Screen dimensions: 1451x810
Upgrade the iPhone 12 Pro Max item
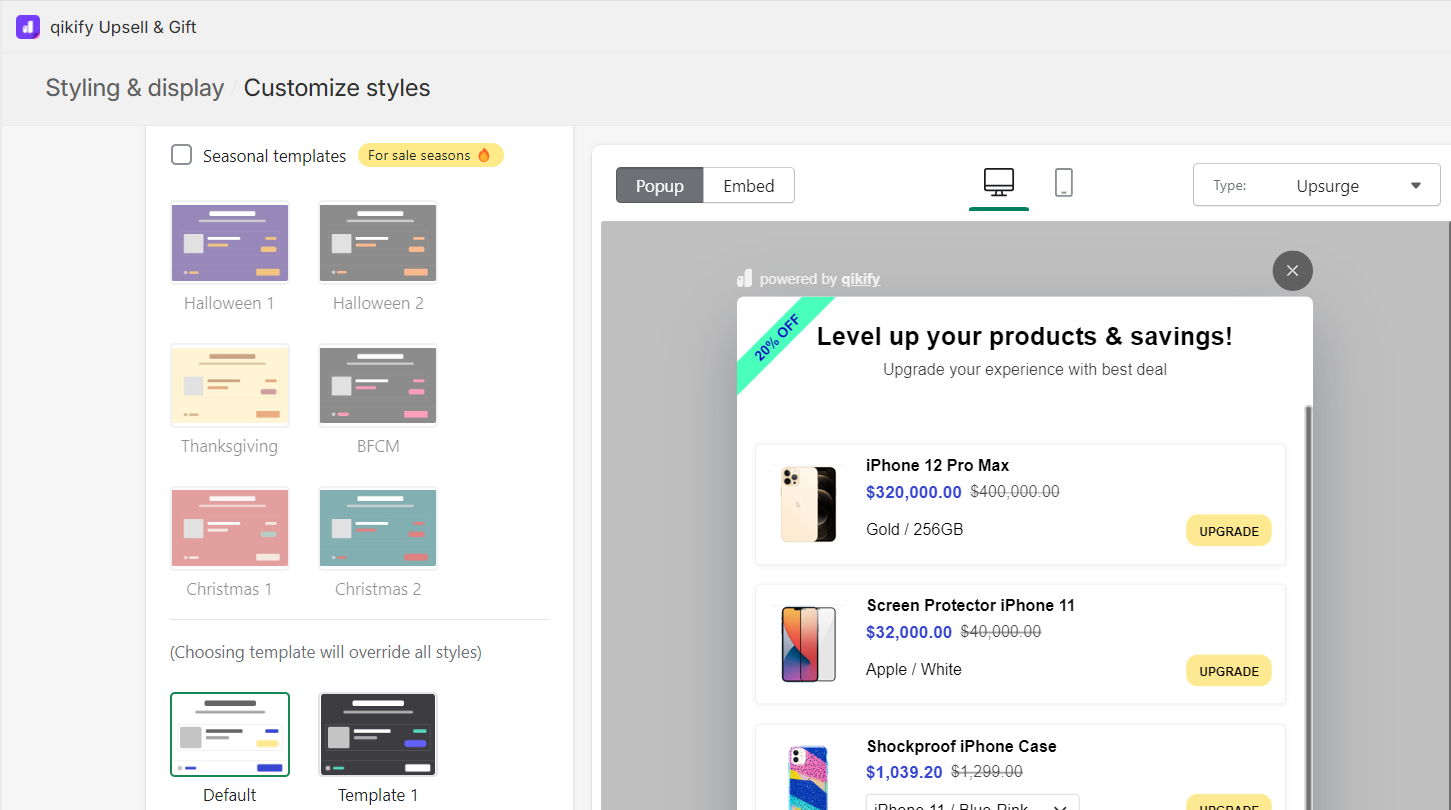point(1229,531)
